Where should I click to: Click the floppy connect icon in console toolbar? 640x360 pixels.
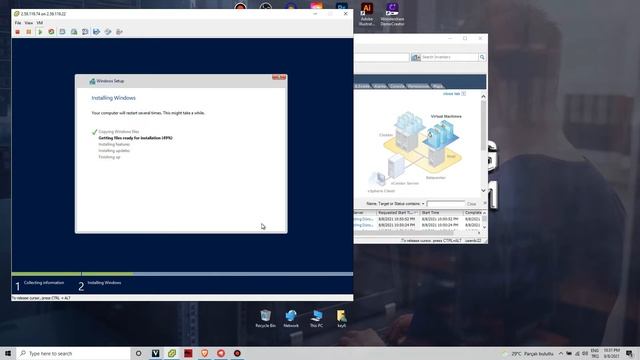point(96,32)
